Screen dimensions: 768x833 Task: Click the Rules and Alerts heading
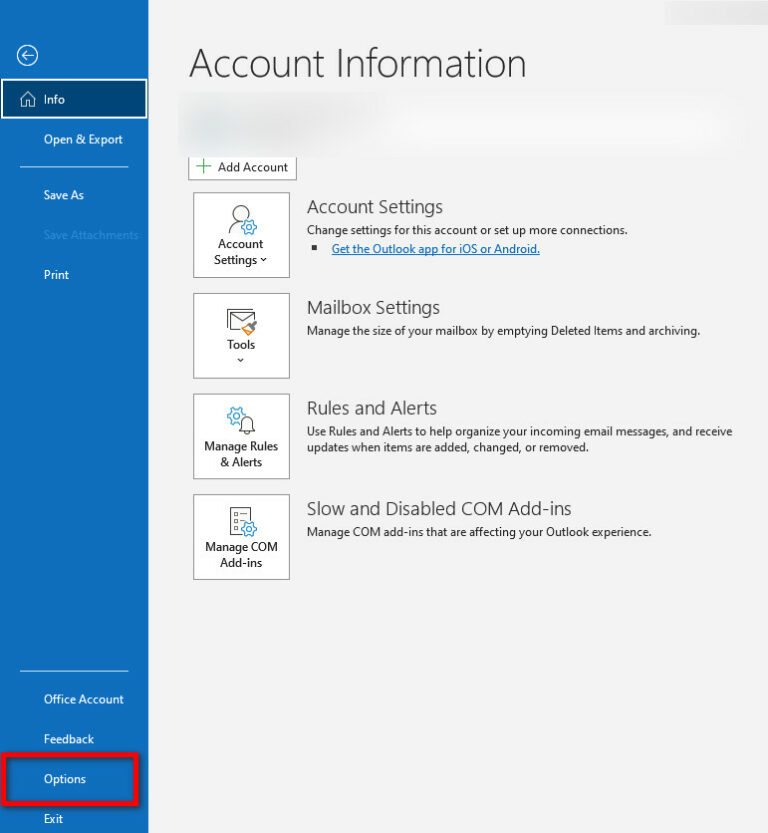pyautogui.click(x=372, y=408)
